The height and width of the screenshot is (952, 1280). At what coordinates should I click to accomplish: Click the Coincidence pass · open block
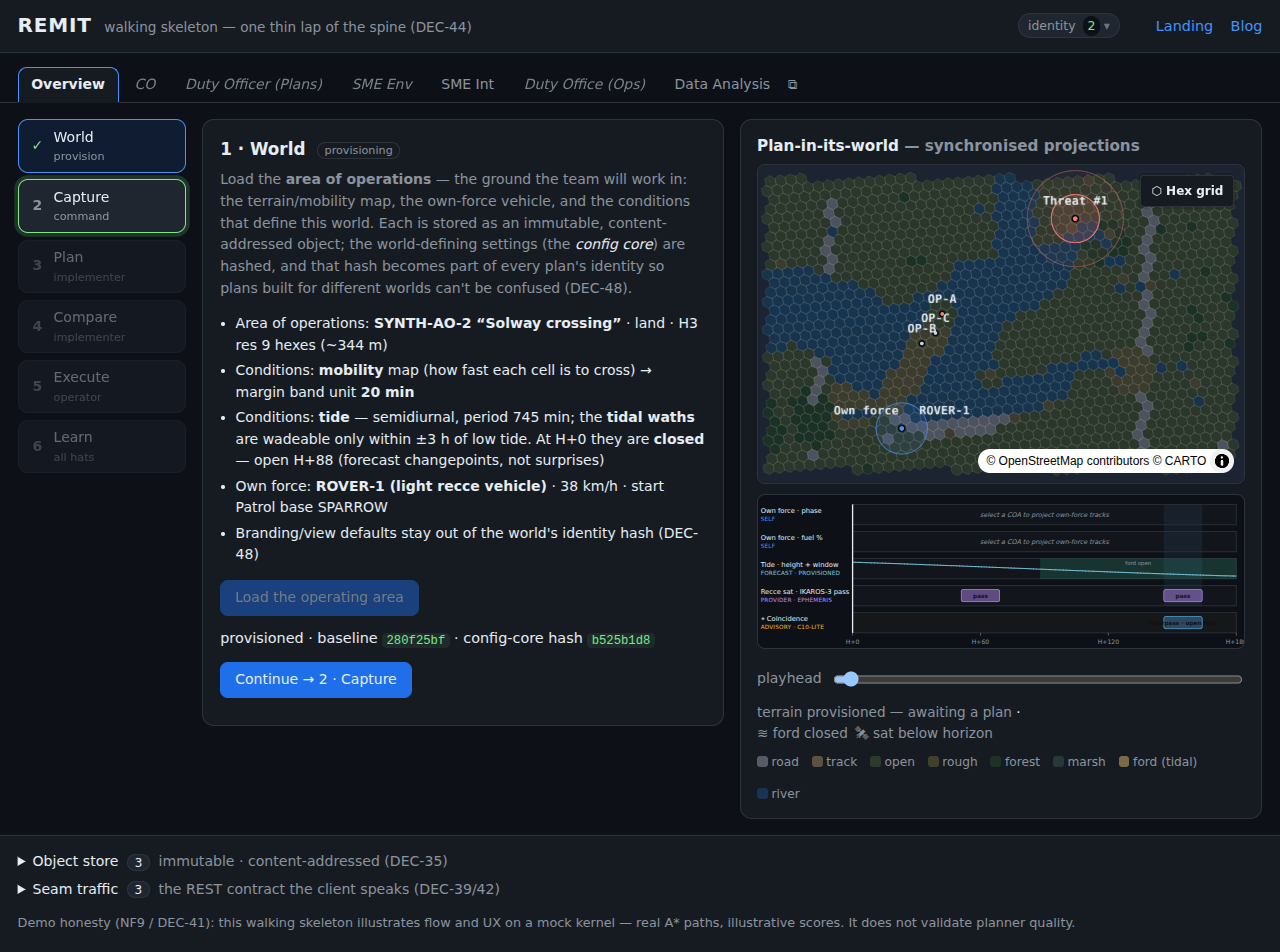1183,623
